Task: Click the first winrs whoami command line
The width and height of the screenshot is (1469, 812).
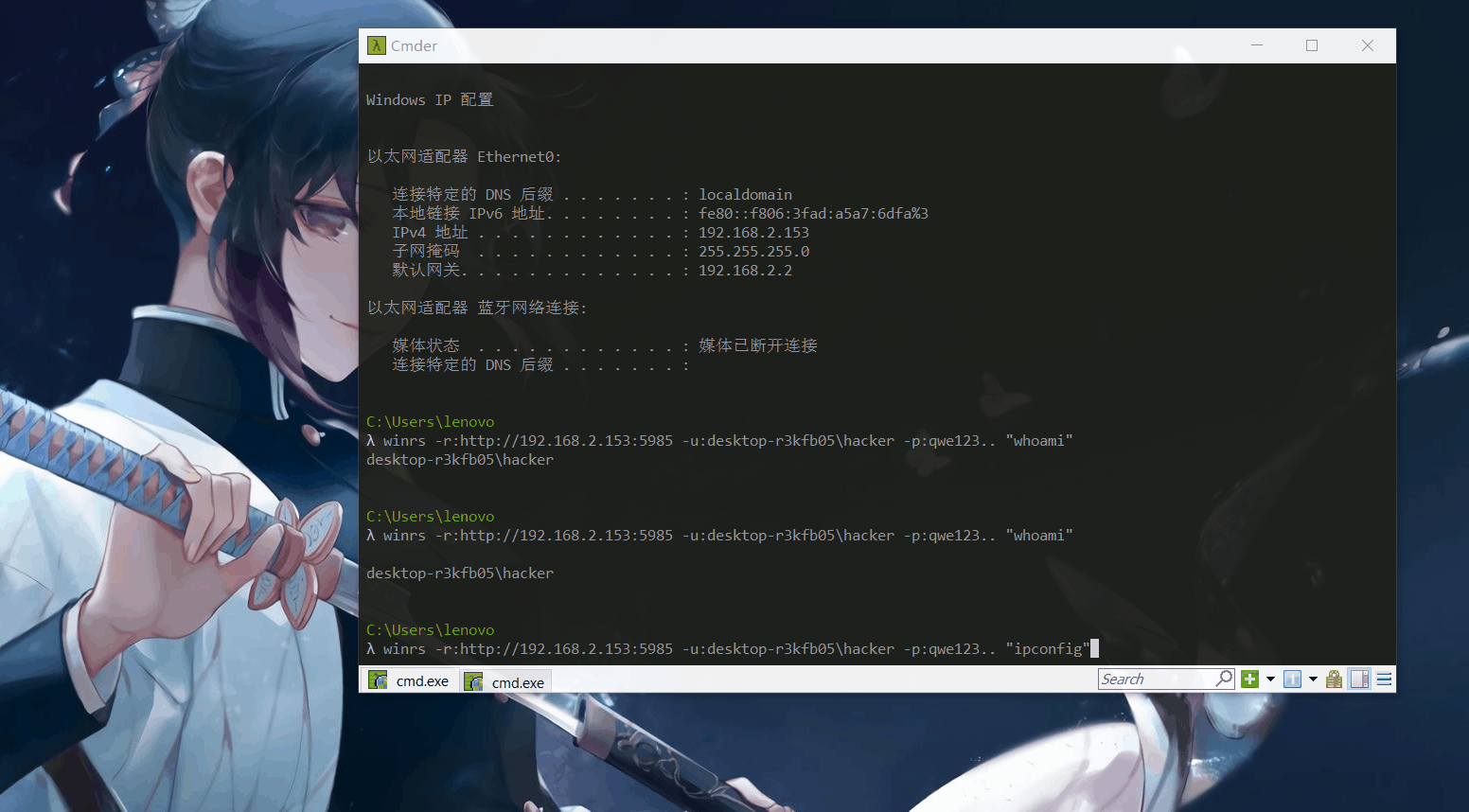Action: click(x=719, y=441)
